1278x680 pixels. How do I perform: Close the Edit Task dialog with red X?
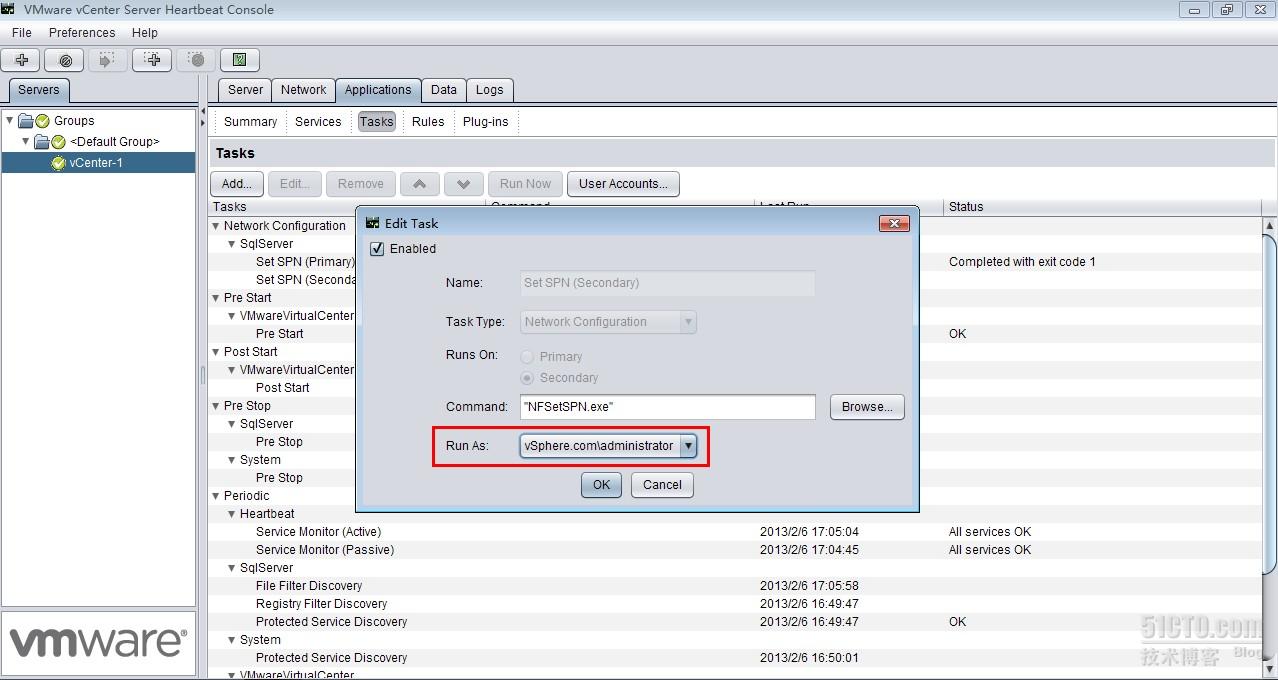coord(893,223)
